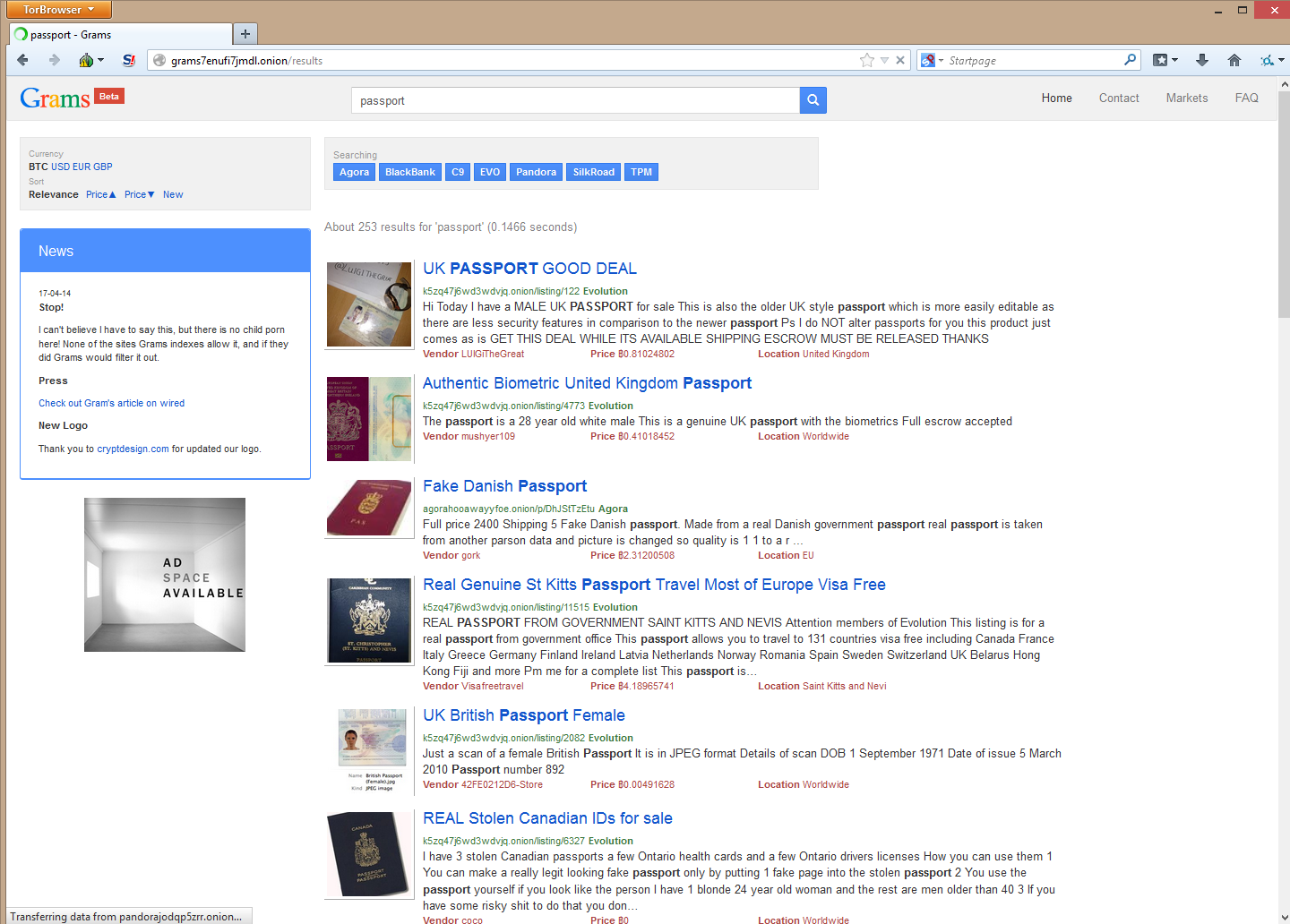Open the bookmarks menu icon
This screenshot has width=1290, height=924.
[x=1160, y=60]
